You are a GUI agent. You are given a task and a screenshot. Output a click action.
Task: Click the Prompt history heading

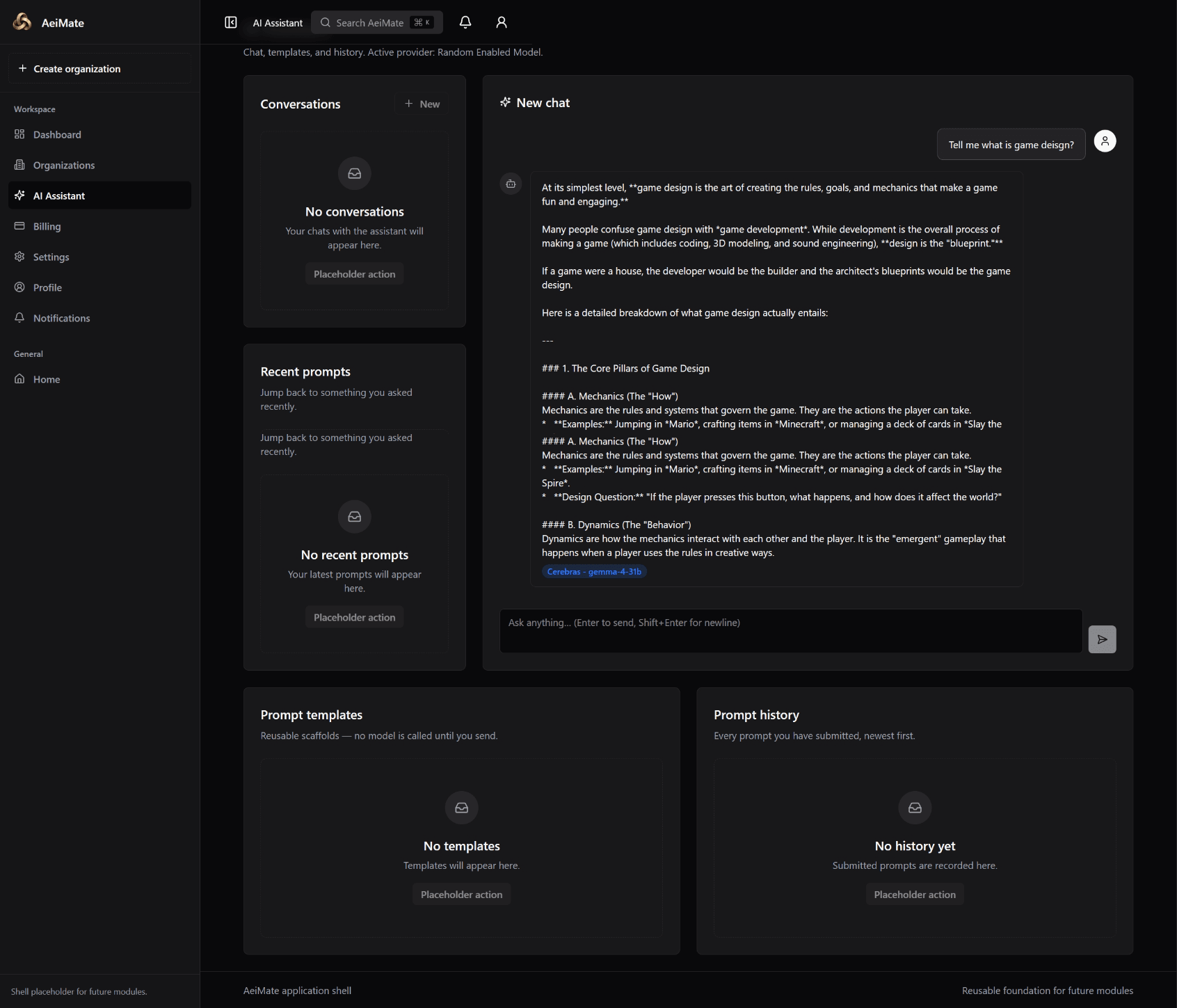click(x=756, y=715)
